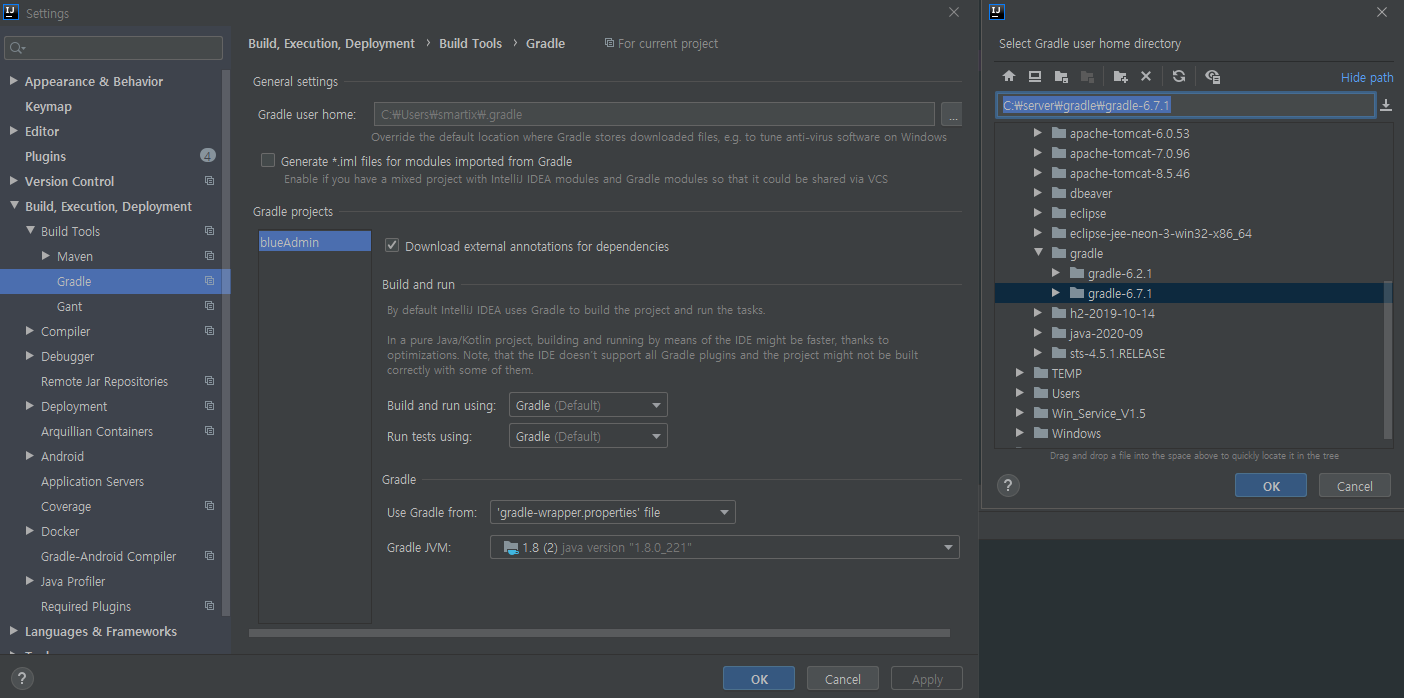Screen dimensions: 1404x698
Task: Click the Gradle user home text field
Action: (x=654, y=114)
